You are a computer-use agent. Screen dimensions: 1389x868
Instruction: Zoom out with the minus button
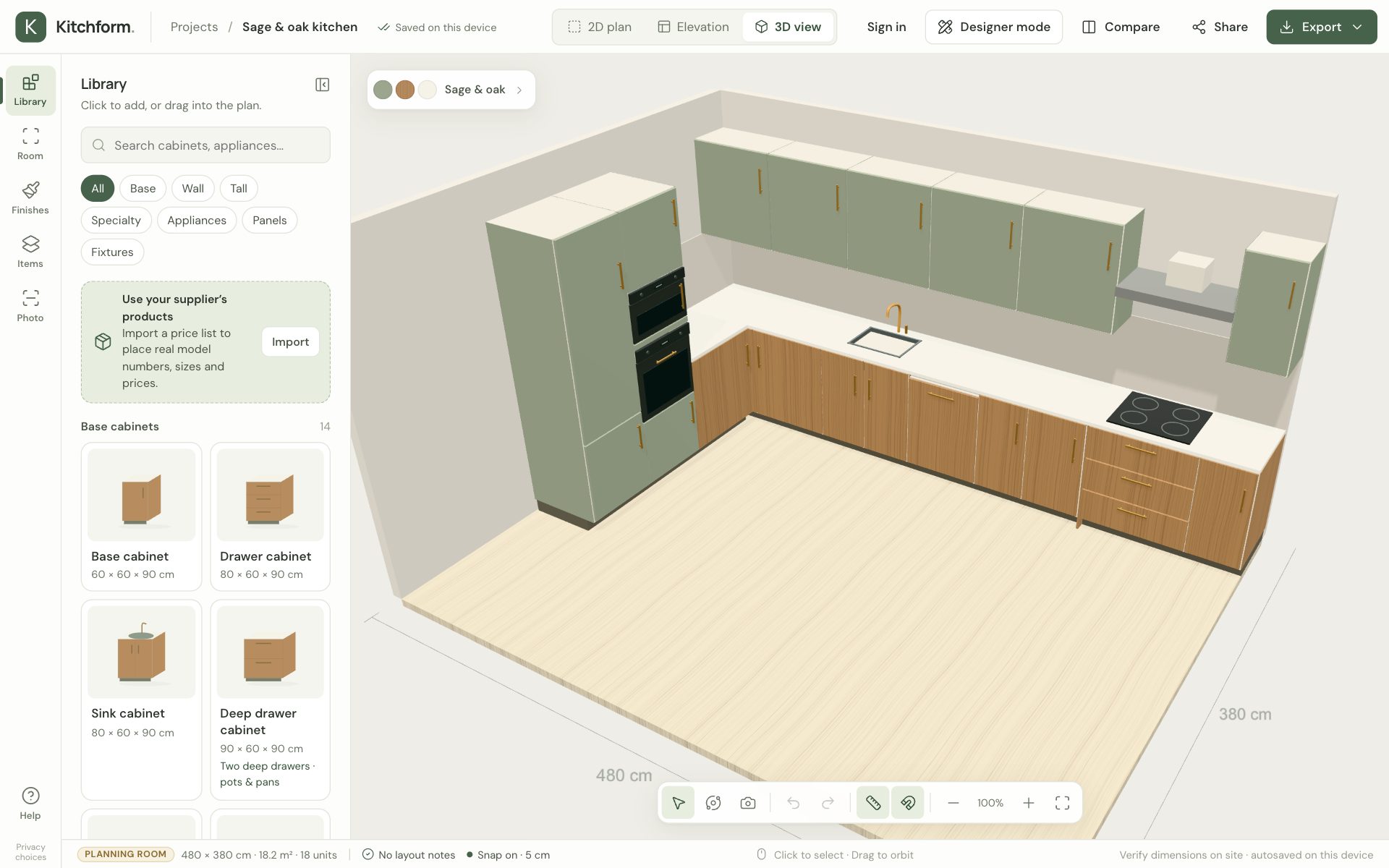click(953, 803)
